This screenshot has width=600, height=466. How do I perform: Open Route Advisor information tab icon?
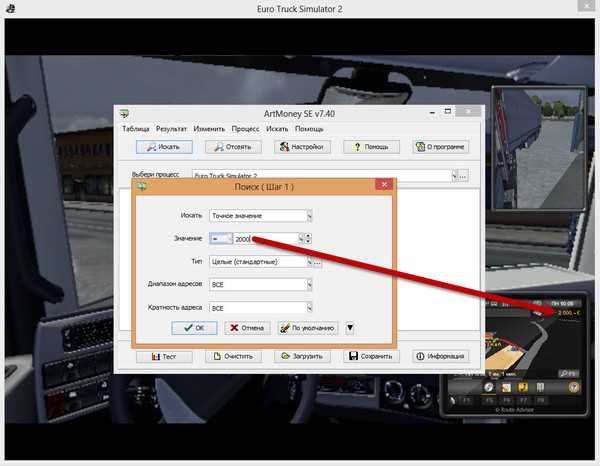(540, 388)
